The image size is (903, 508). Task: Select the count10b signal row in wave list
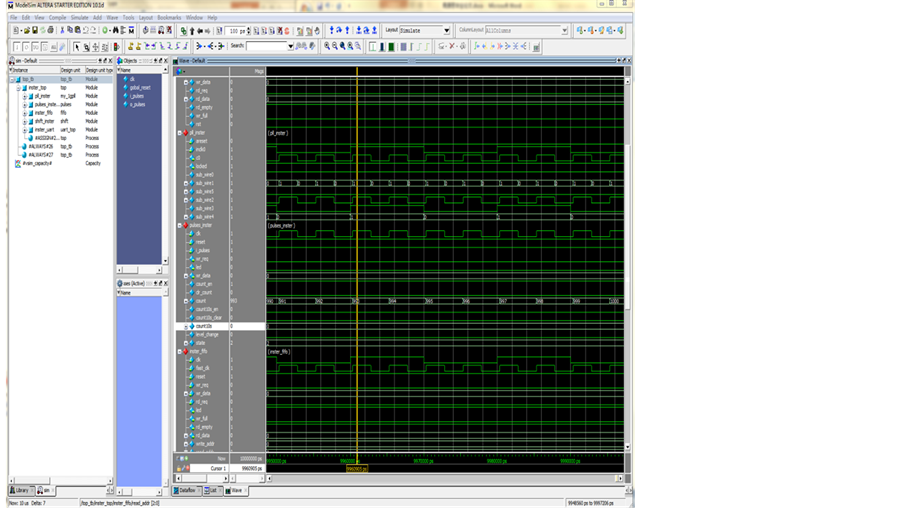203,326
